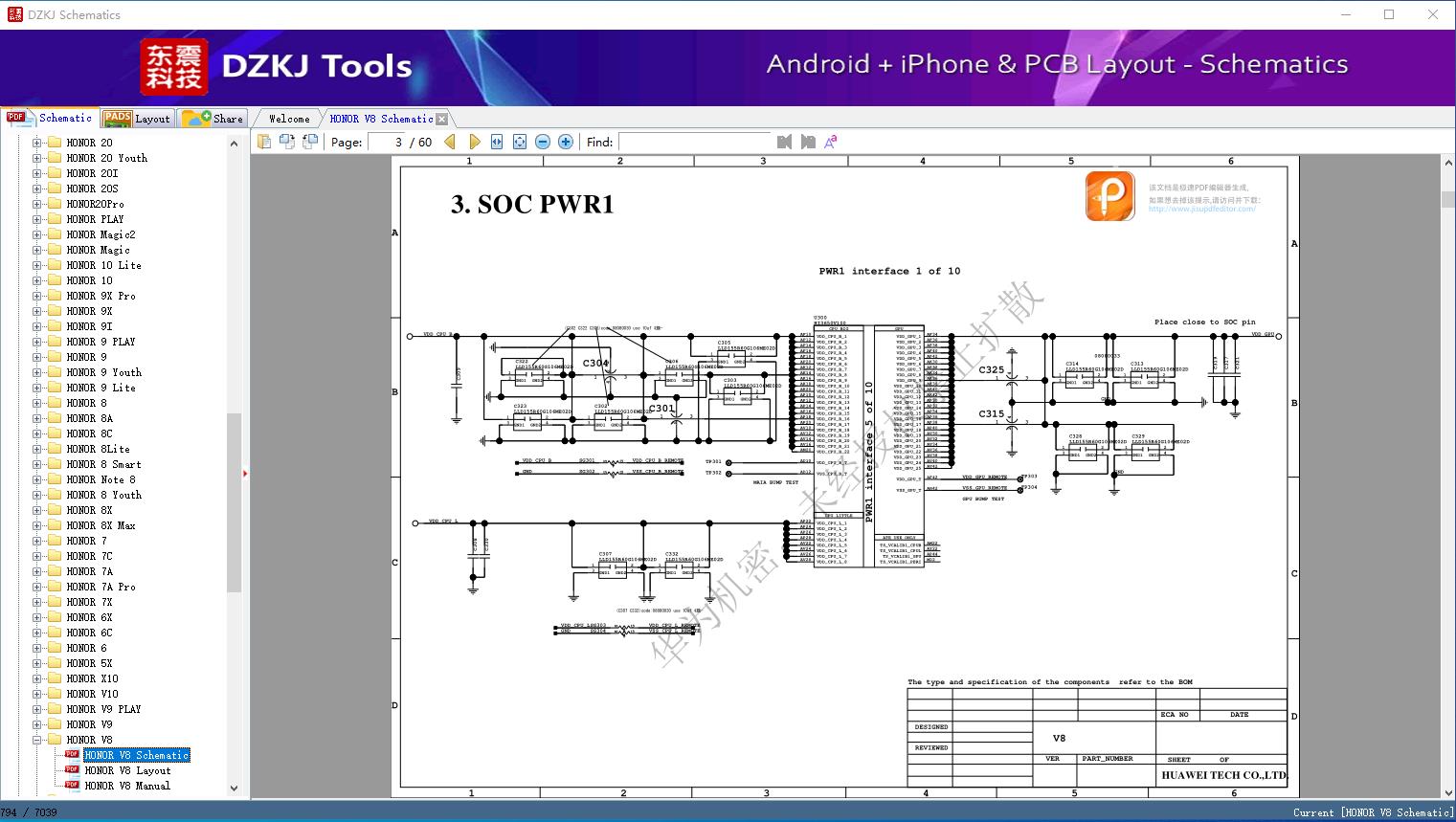1456x822 pixels.
Task: Click the fit width icon
Action: tap(497, 142)
